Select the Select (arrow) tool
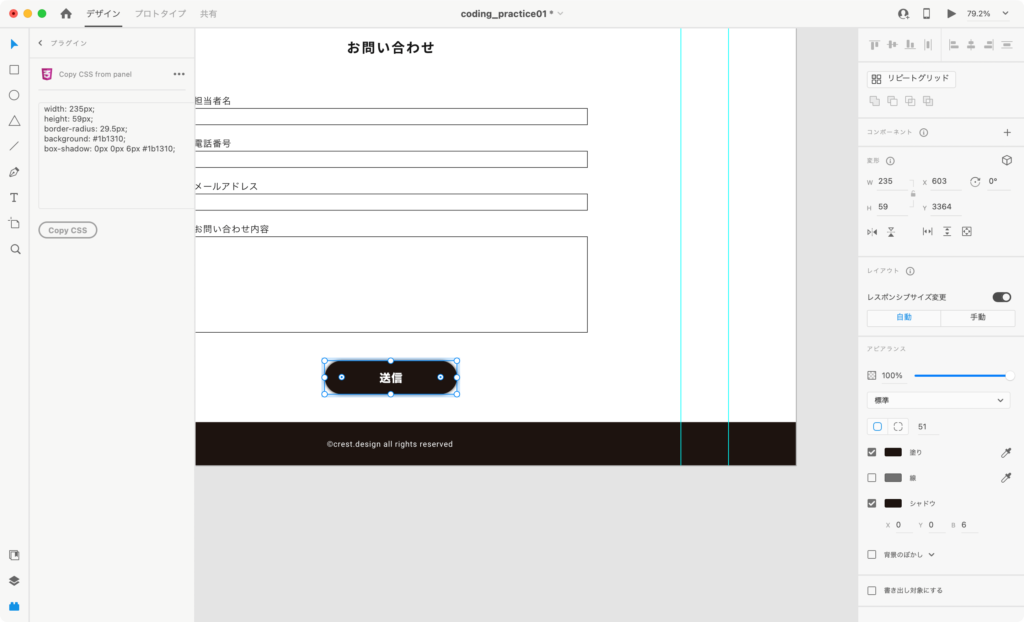The width and height of the screenshot is (1024, 622). pyautogui.click(x=14, y=44)
